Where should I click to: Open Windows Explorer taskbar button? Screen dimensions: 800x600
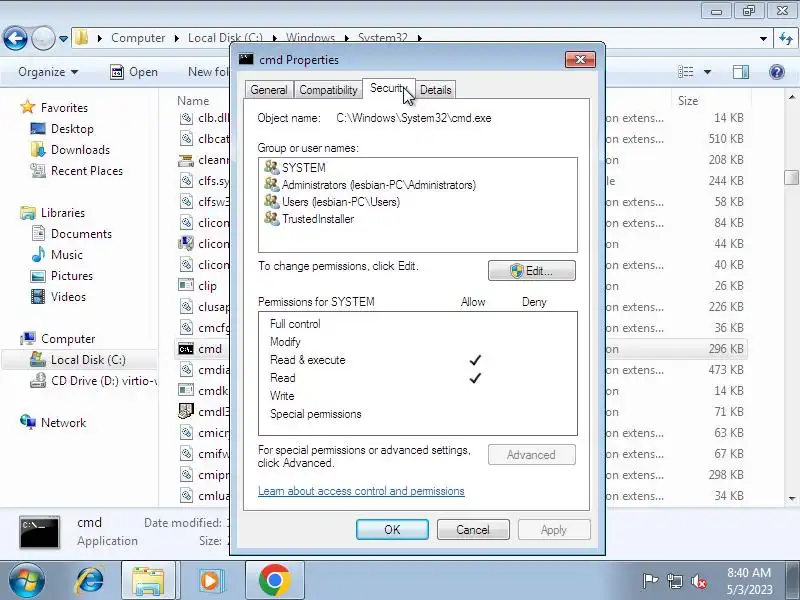point(148,581)
